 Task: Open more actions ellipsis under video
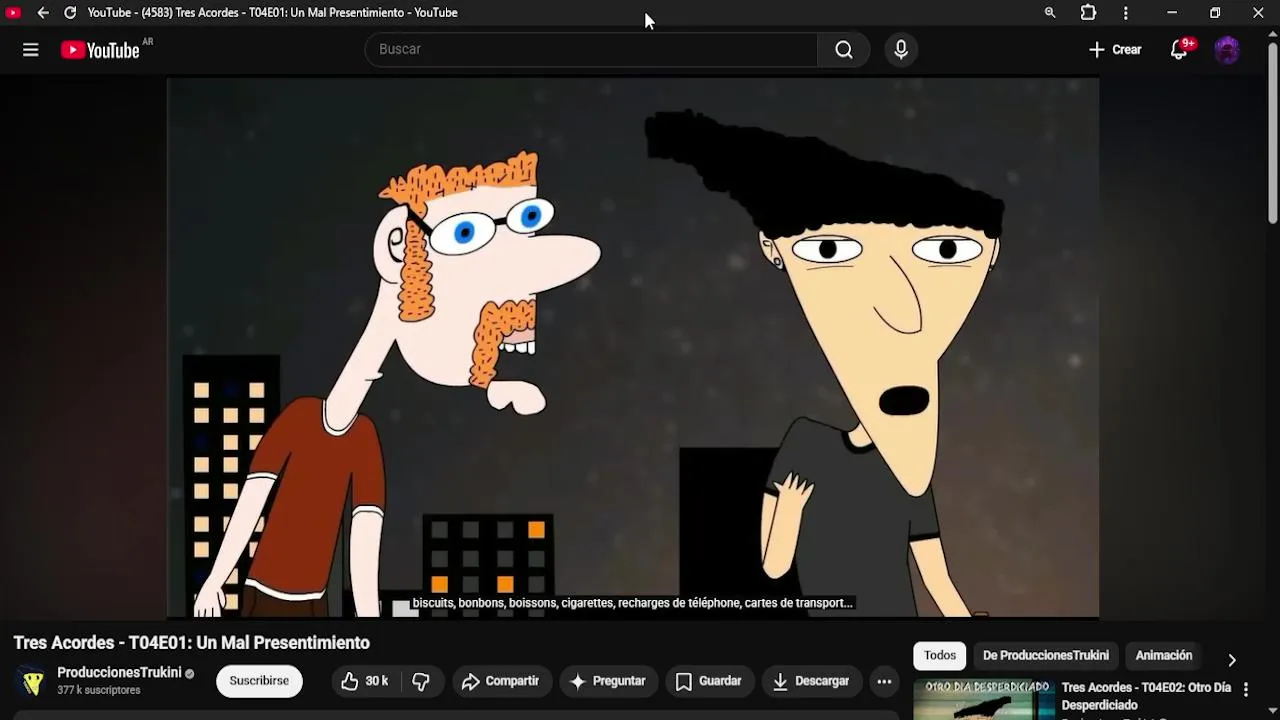click(x=884, y=681)
